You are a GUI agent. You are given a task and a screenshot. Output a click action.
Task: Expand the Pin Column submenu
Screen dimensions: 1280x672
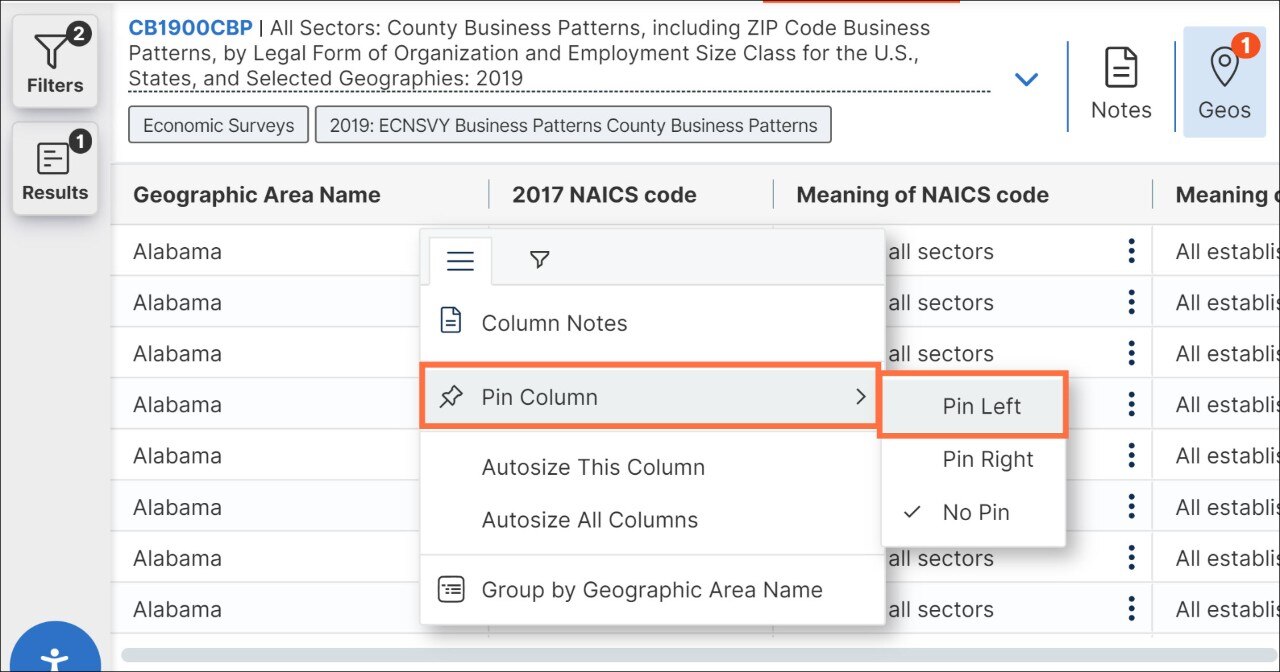pyautogui.click(x=650, y=397)
